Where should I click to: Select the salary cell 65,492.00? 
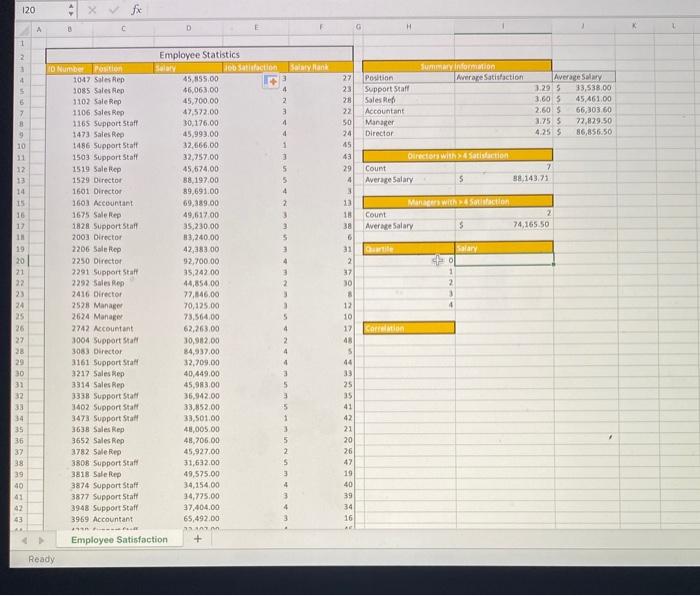pos(188,519)
